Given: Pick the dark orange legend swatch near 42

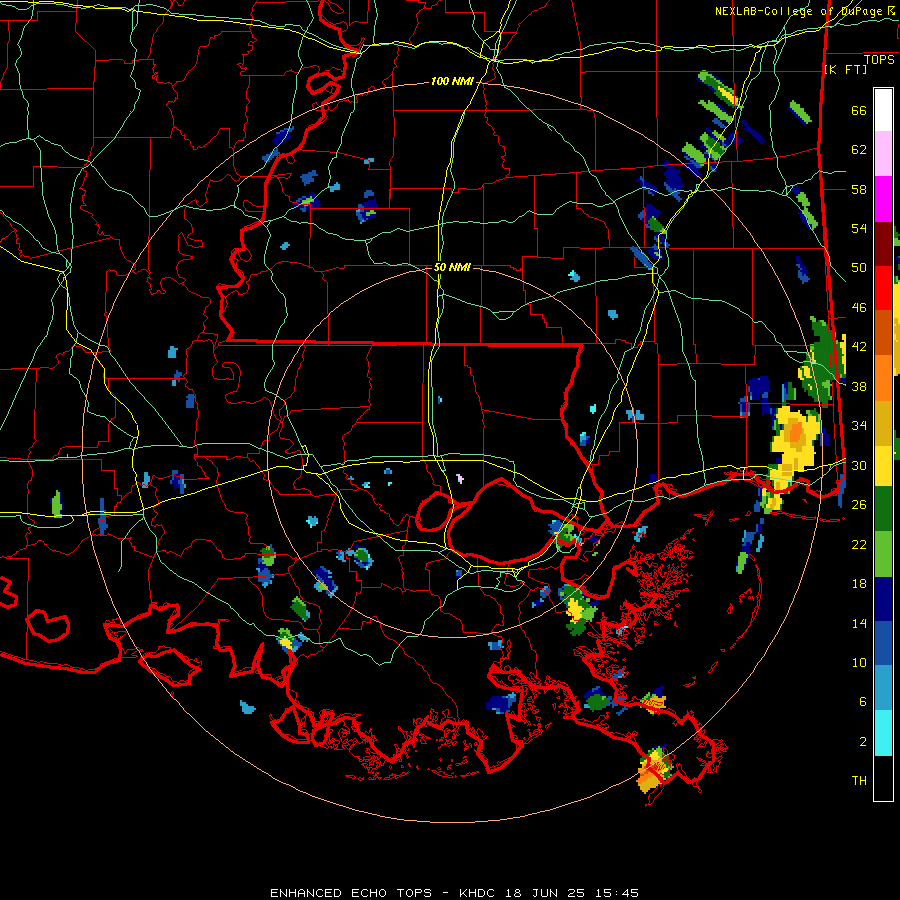Looking at the screenshot, I should pyautogui.click(x=883, y=333).
